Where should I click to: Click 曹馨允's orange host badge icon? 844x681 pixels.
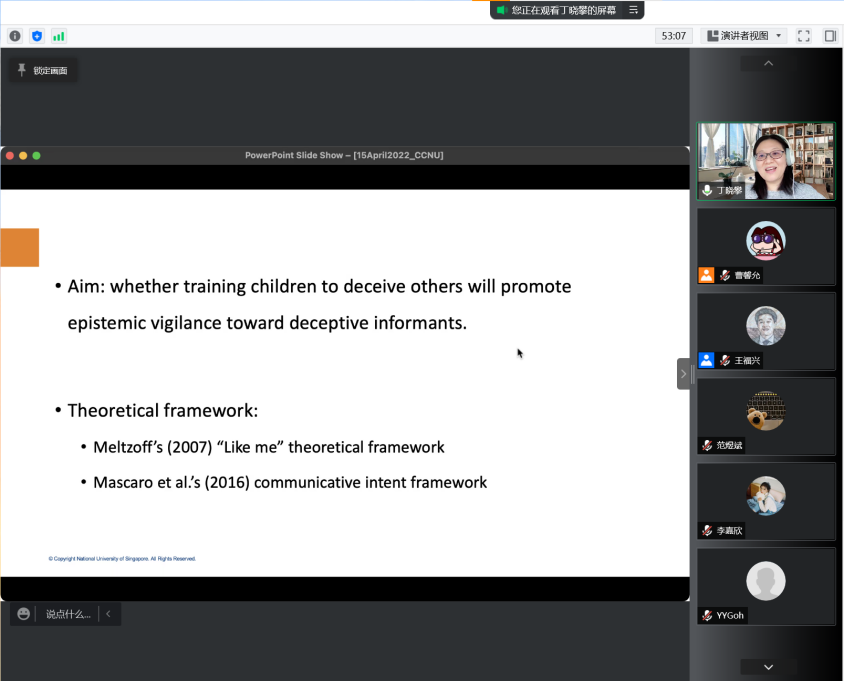[x=707, y=275]
